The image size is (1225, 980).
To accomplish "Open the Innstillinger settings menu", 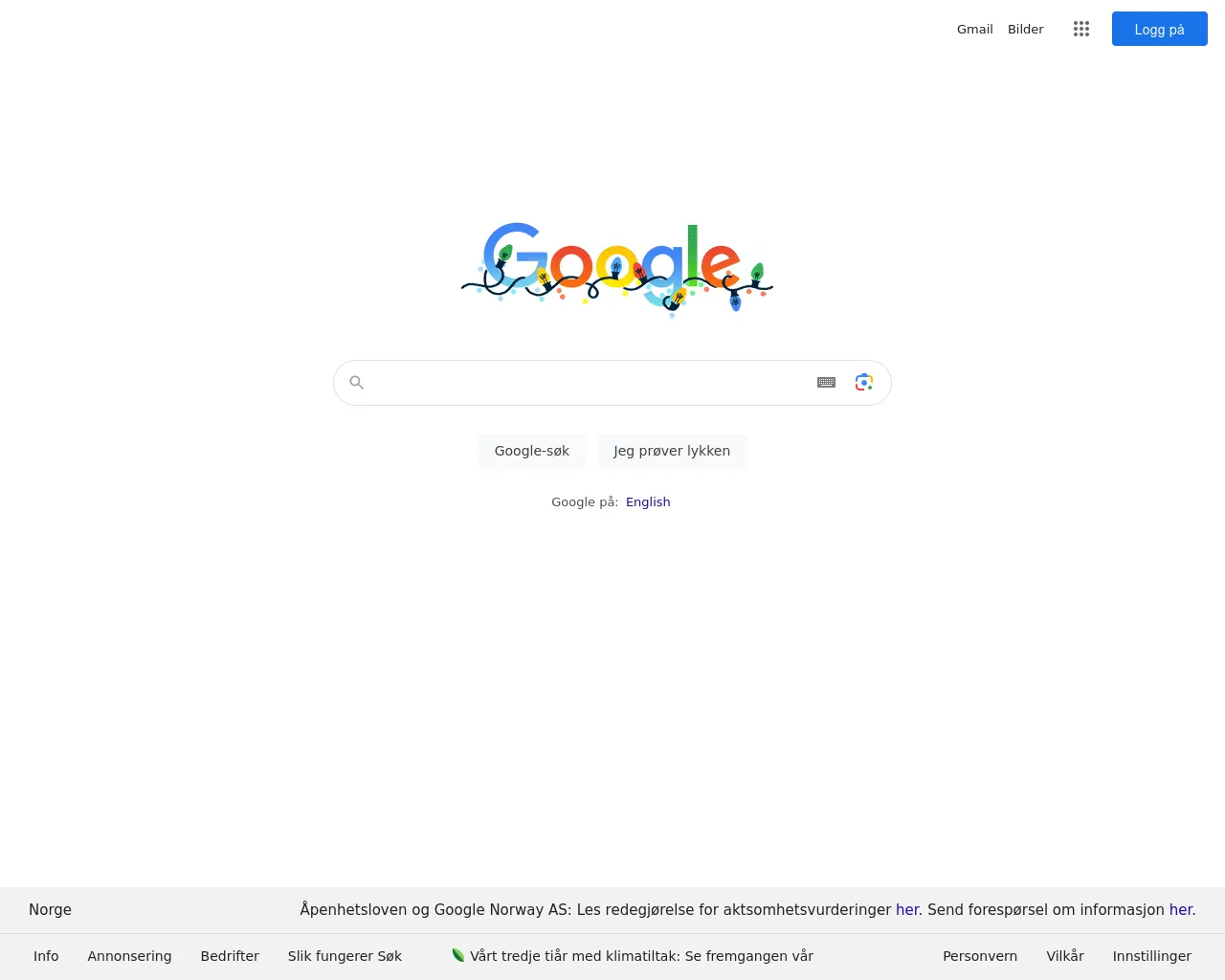I will tap(1152, 956).
